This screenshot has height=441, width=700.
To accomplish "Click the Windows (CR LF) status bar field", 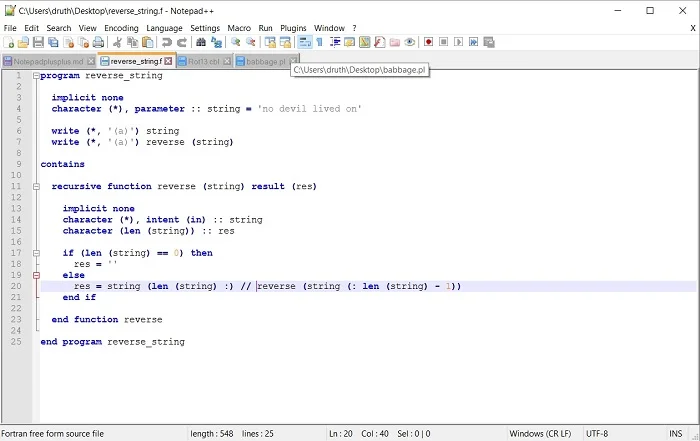I will tap(538, 433).
